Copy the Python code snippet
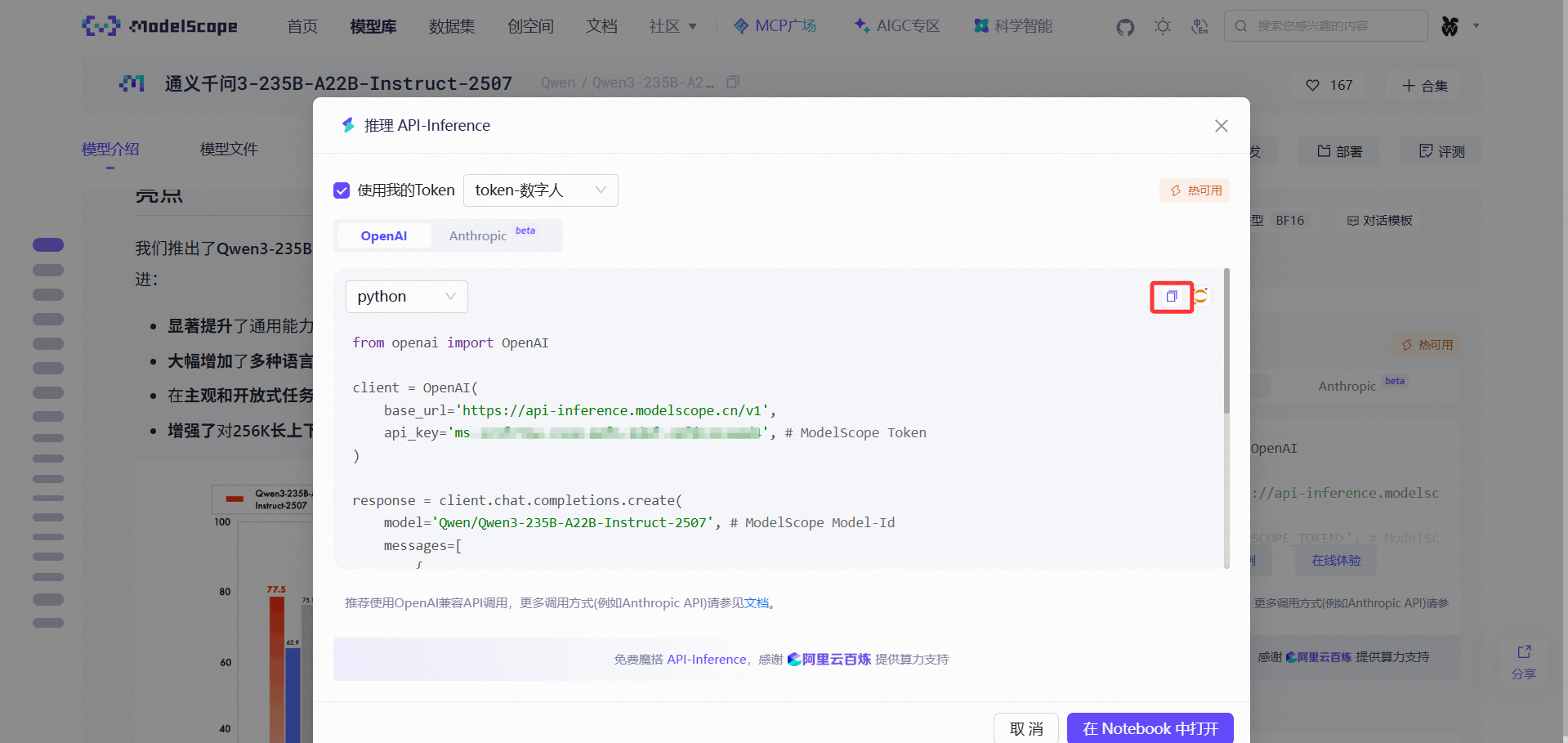The height and width of the screenshot is (743, 1568). point(1172,297)
